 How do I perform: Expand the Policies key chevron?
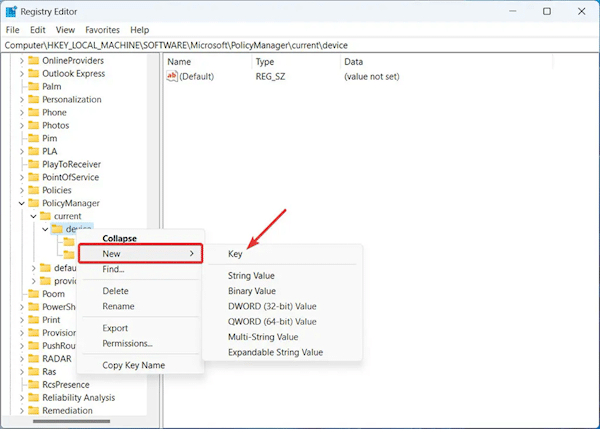point(21,190)
